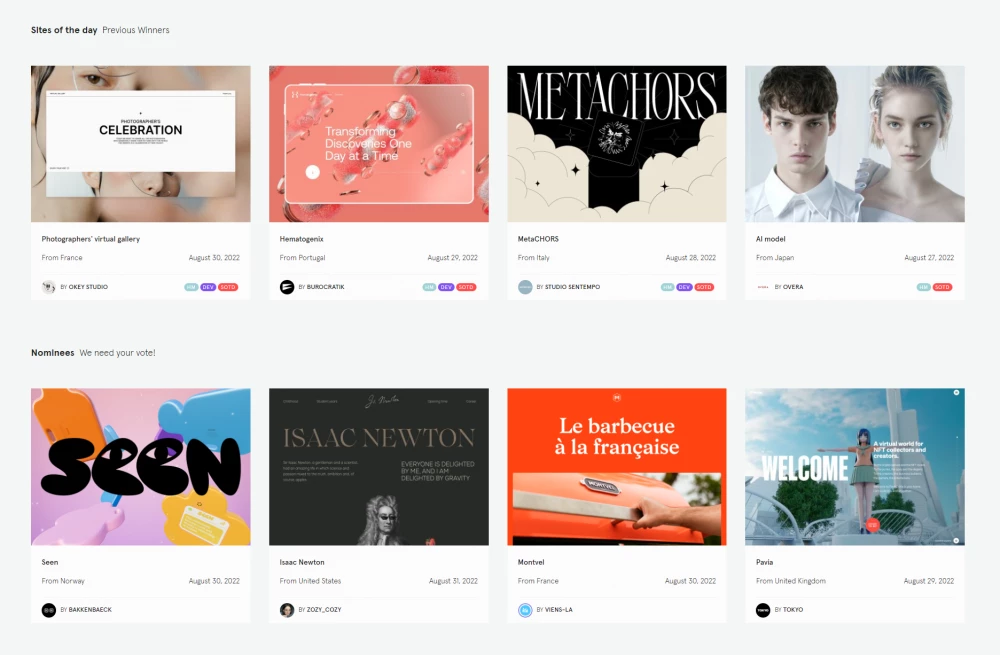Click the Overa author logo icon
Image resolution: width=1000 pixels, height=655 pixels.
coord(763,287)
